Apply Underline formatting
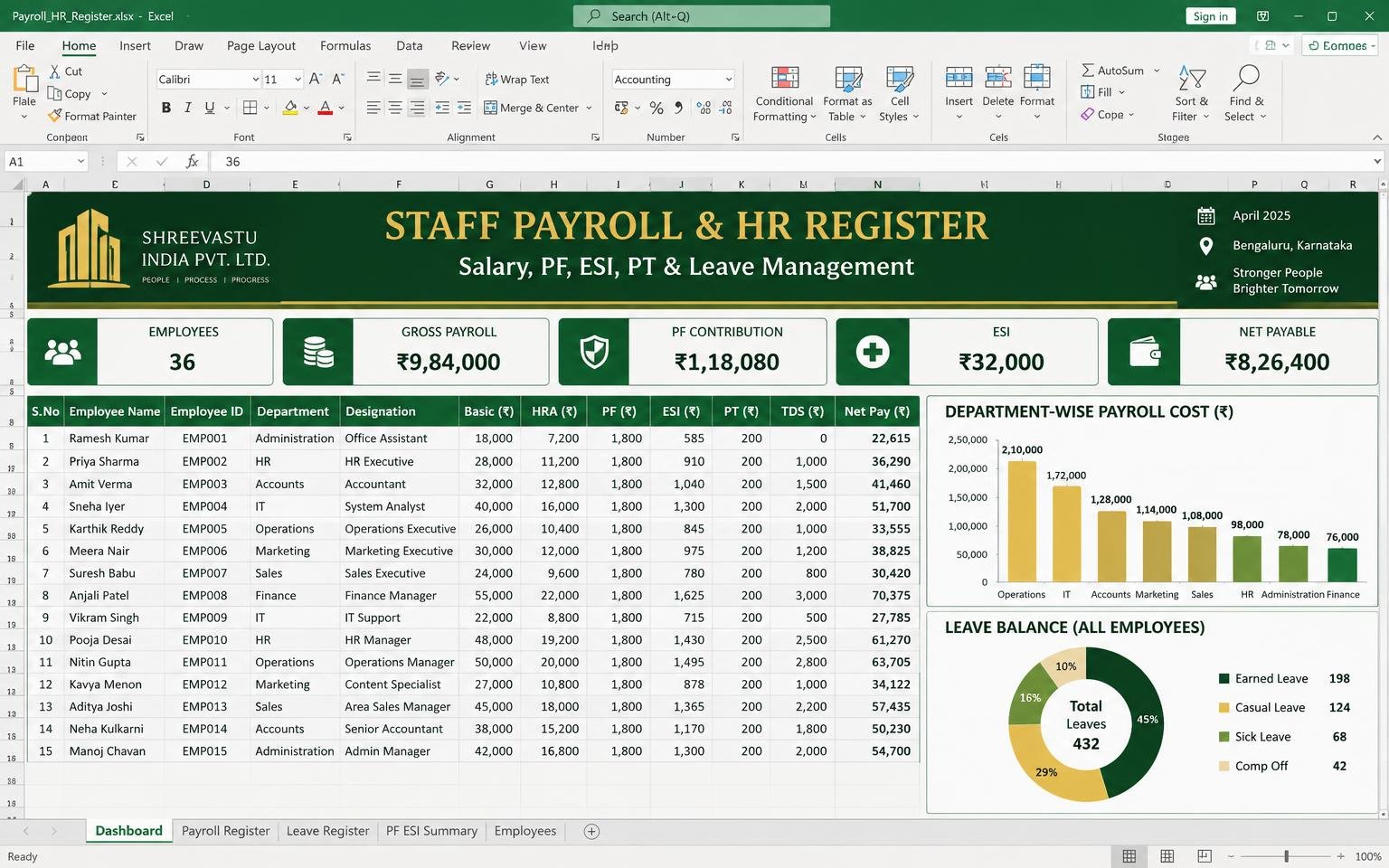 tap(210, 108)
